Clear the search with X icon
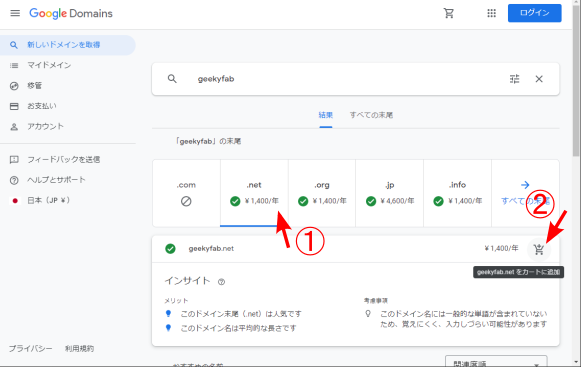This screenshot has width=581, height=367. pos(539,79)
